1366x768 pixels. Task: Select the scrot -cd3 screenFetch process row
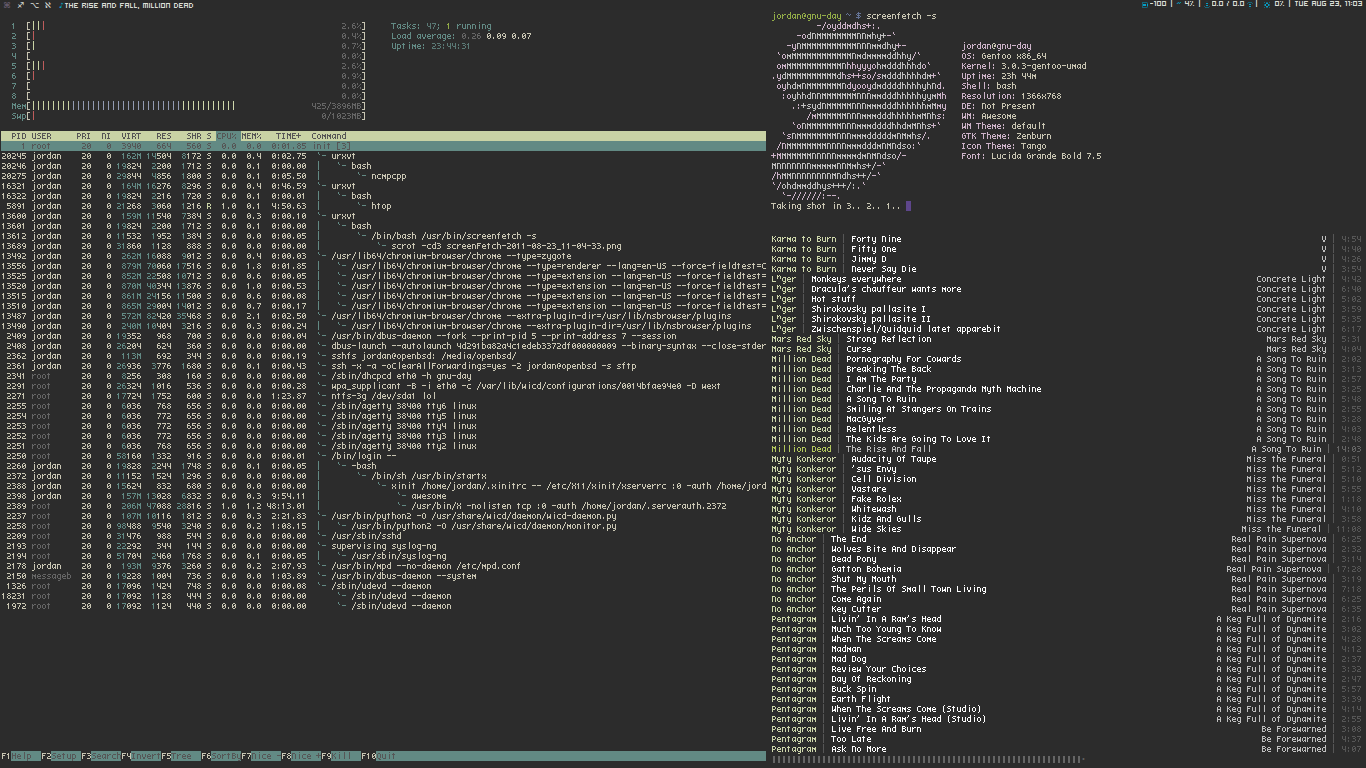click(383, 246)
